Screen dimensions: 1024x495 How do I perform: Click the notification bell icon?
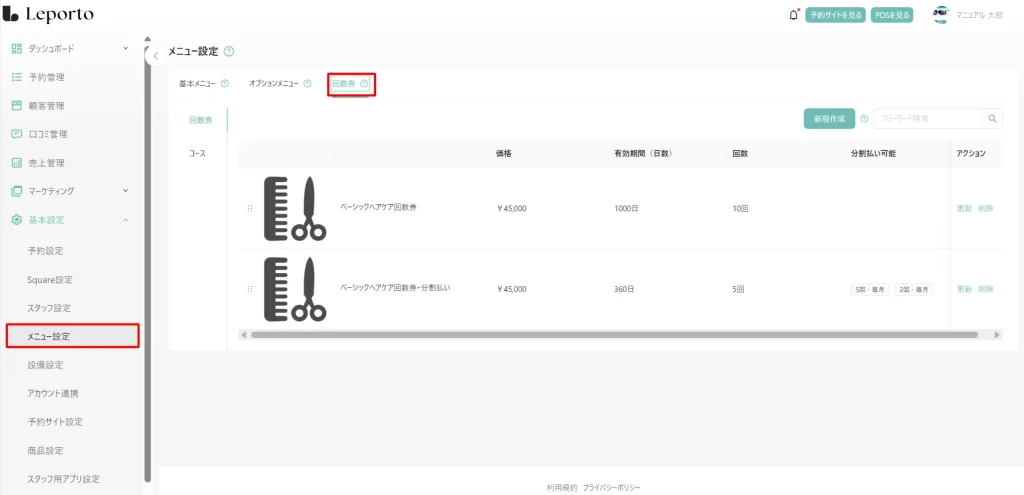point(794,15)
